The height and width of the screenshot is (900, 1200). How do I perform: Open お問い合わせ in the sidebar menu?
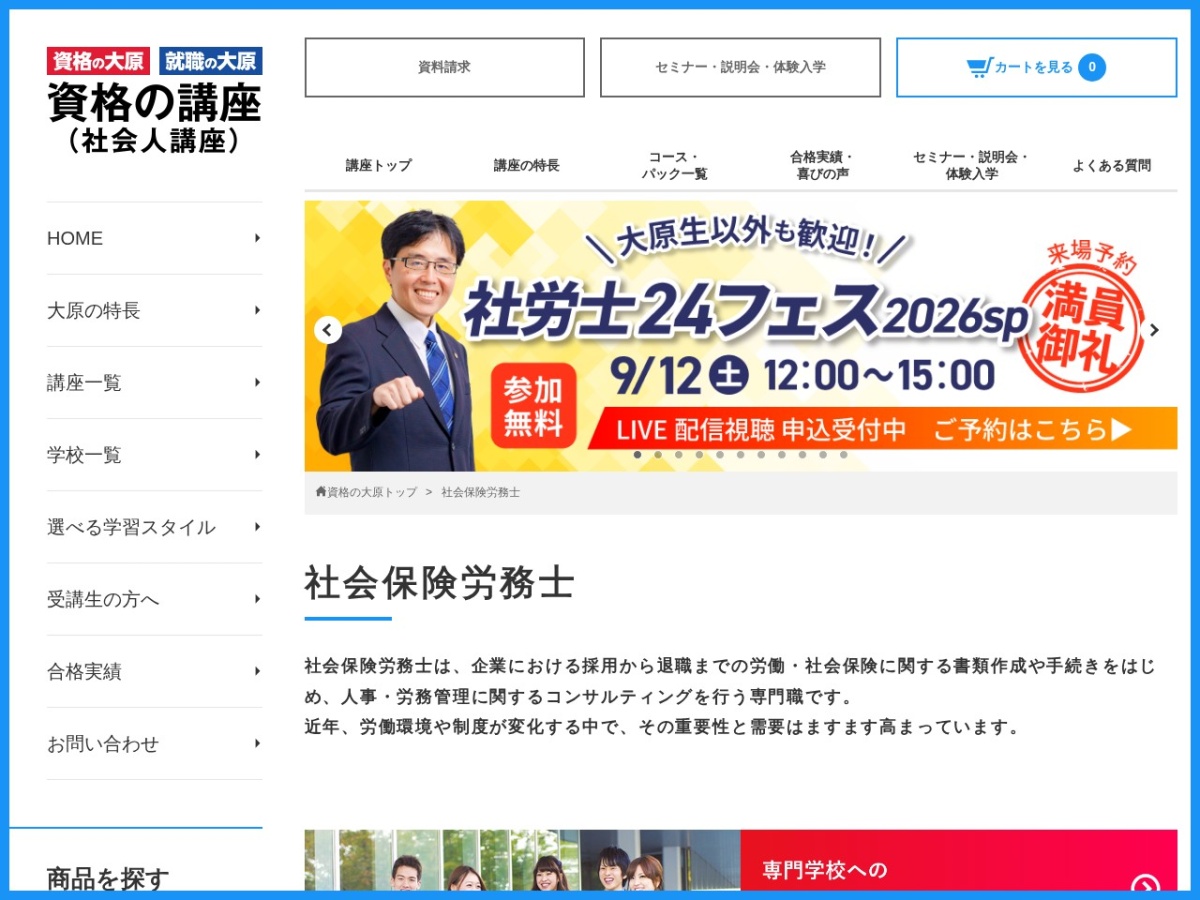[155, 744]
